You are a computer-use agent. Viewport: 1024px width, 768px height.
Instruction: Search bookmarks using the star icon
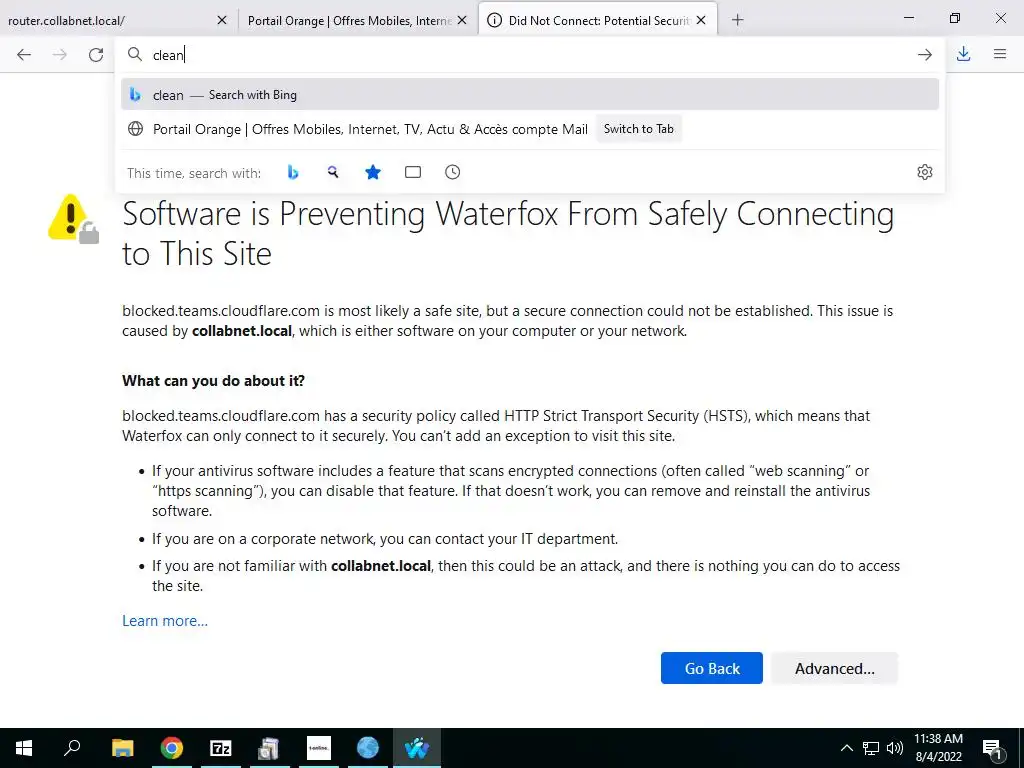pyautogui.click(x=373, y=172)
